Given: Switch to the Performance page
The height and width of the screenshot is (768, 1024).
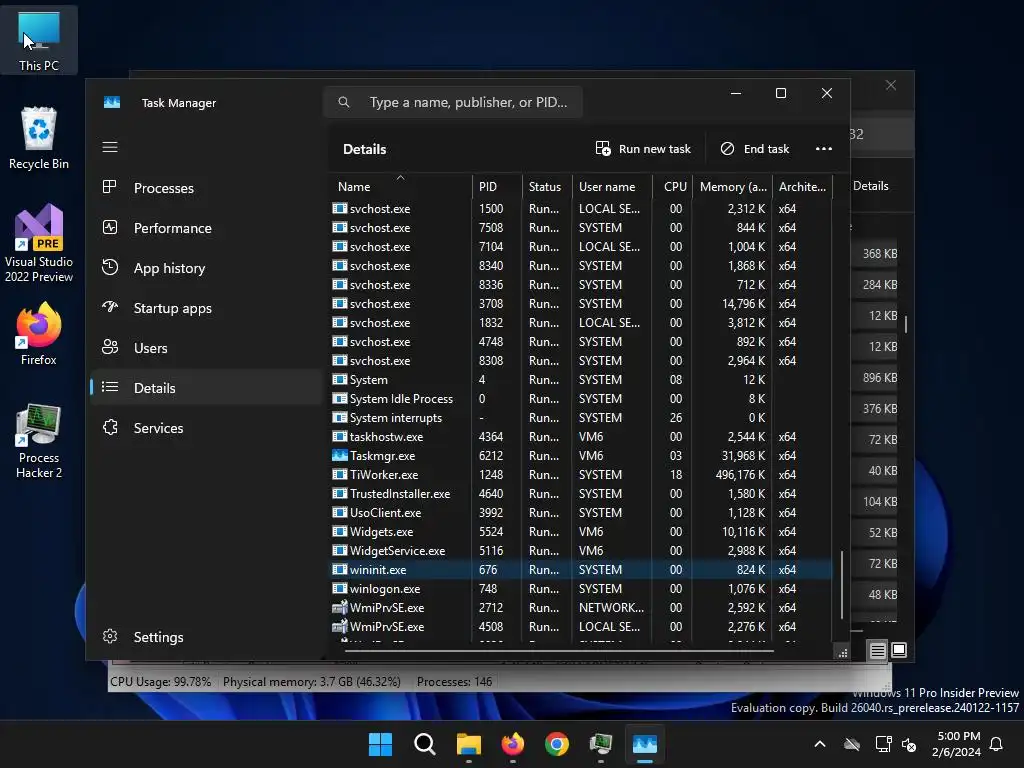Looking at the screenshot, I should (x=205, y=228).
